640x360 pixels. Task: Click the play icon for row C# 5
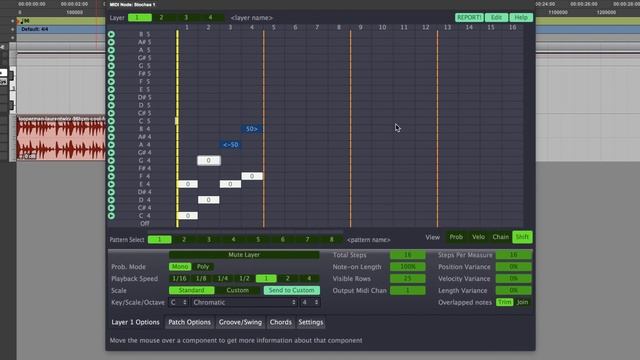point(111,113)
